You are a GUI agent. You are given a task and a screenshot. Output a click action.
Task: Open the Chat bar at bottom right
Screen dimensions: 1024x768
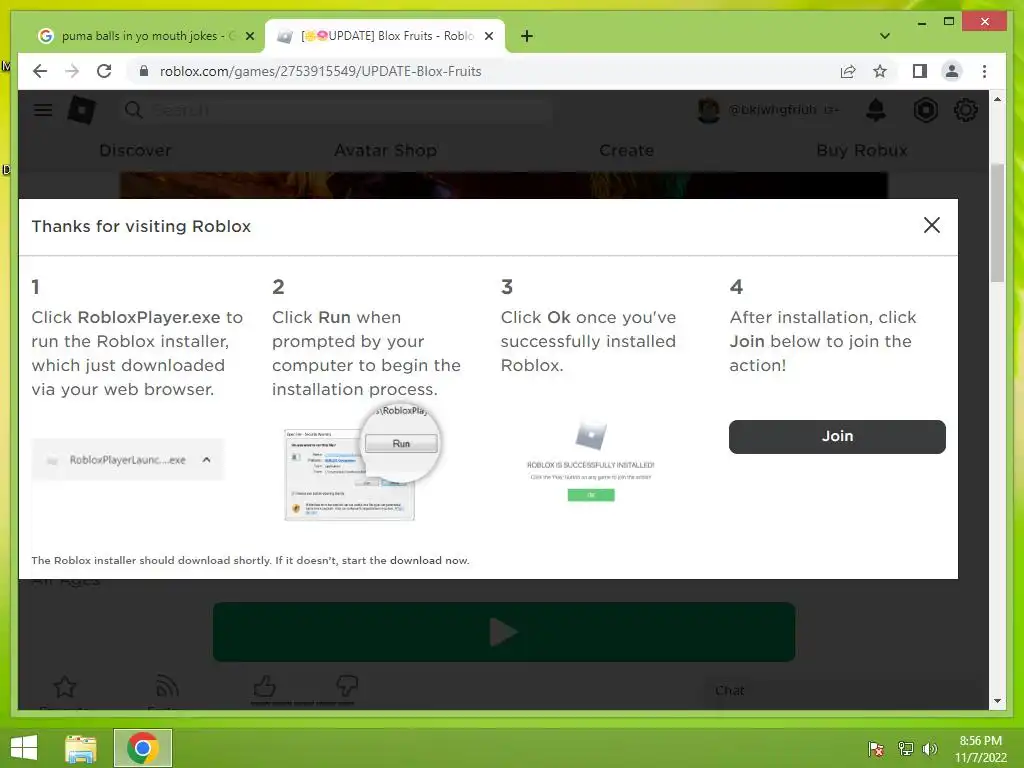coord(842,691)
